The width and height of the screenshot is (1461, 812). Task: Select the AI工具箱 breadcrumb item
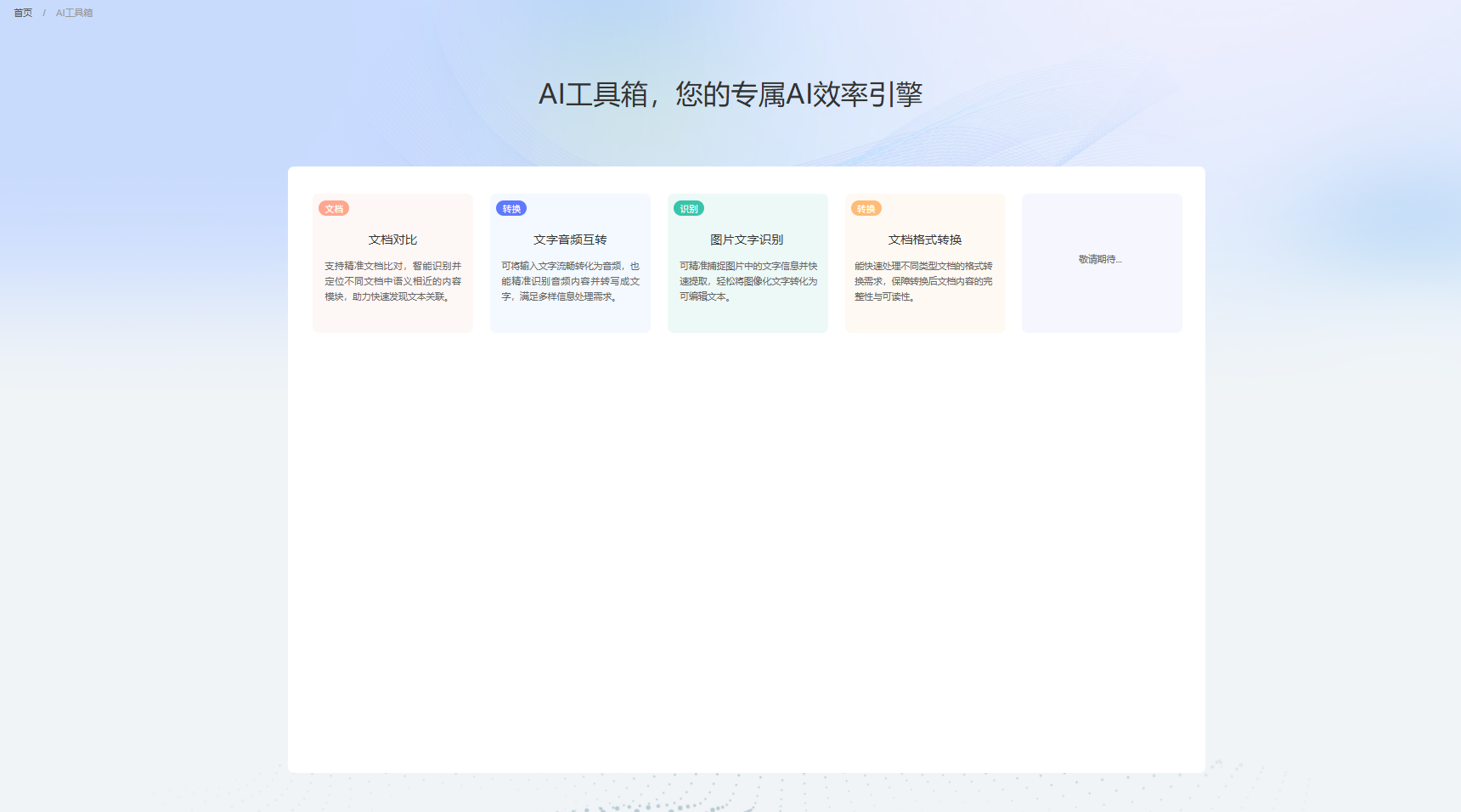coord(73,13)
